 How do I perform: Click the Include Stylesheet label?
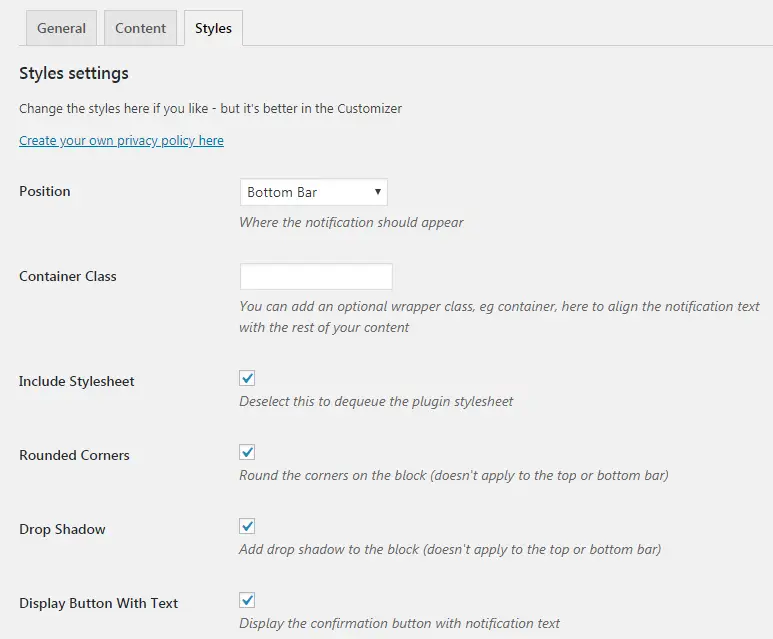point(76,382)
